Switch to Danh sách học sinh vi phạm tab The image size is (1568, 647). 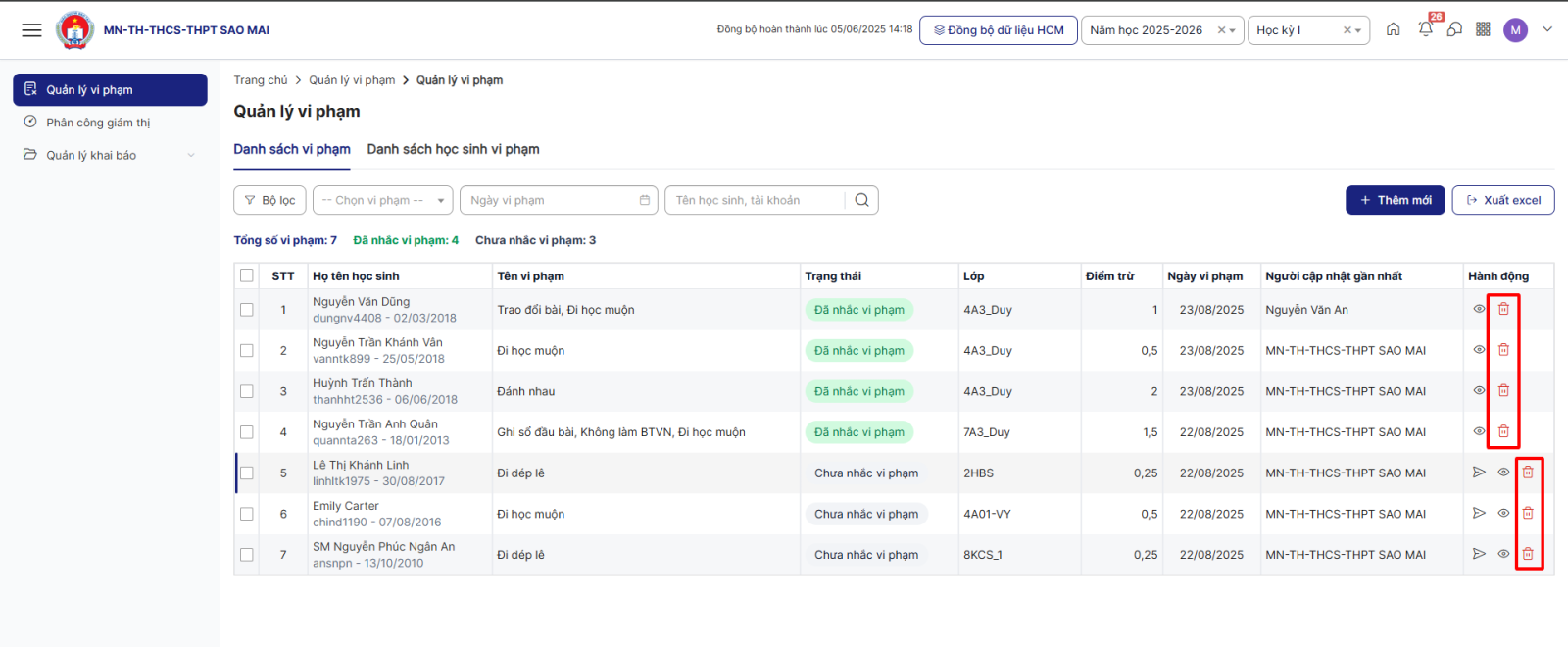tap(453, 149)
